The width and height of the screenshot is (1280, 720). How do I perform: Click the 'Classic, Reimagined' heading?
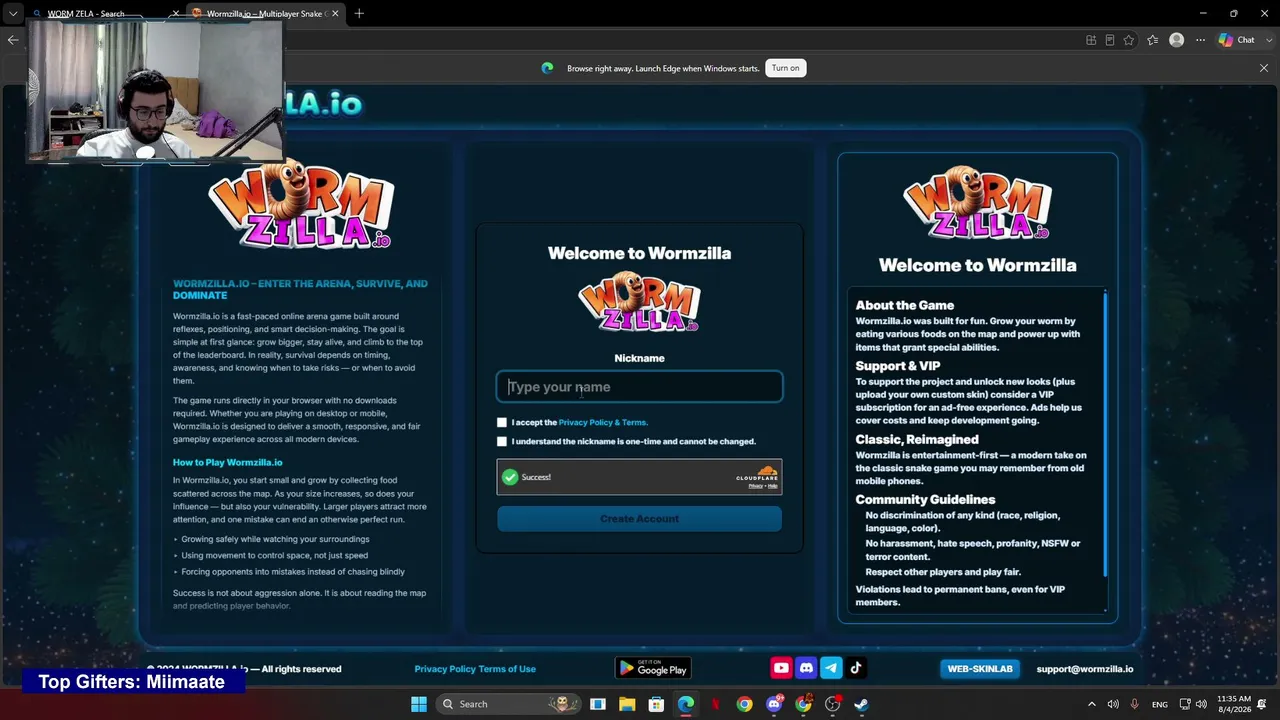pos(917,439)
